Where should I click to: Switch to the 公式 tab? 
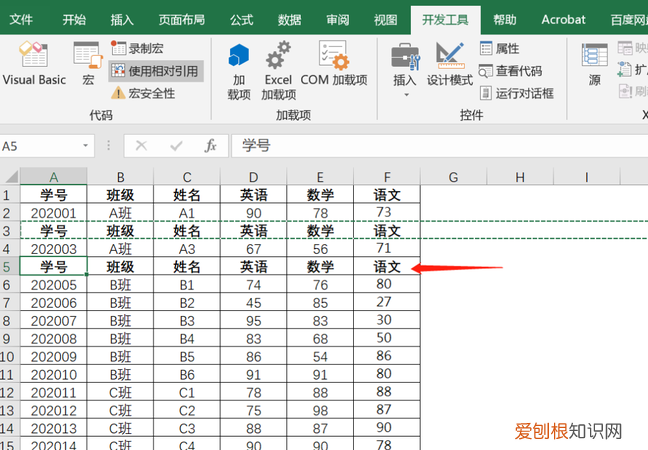[242, 19]
